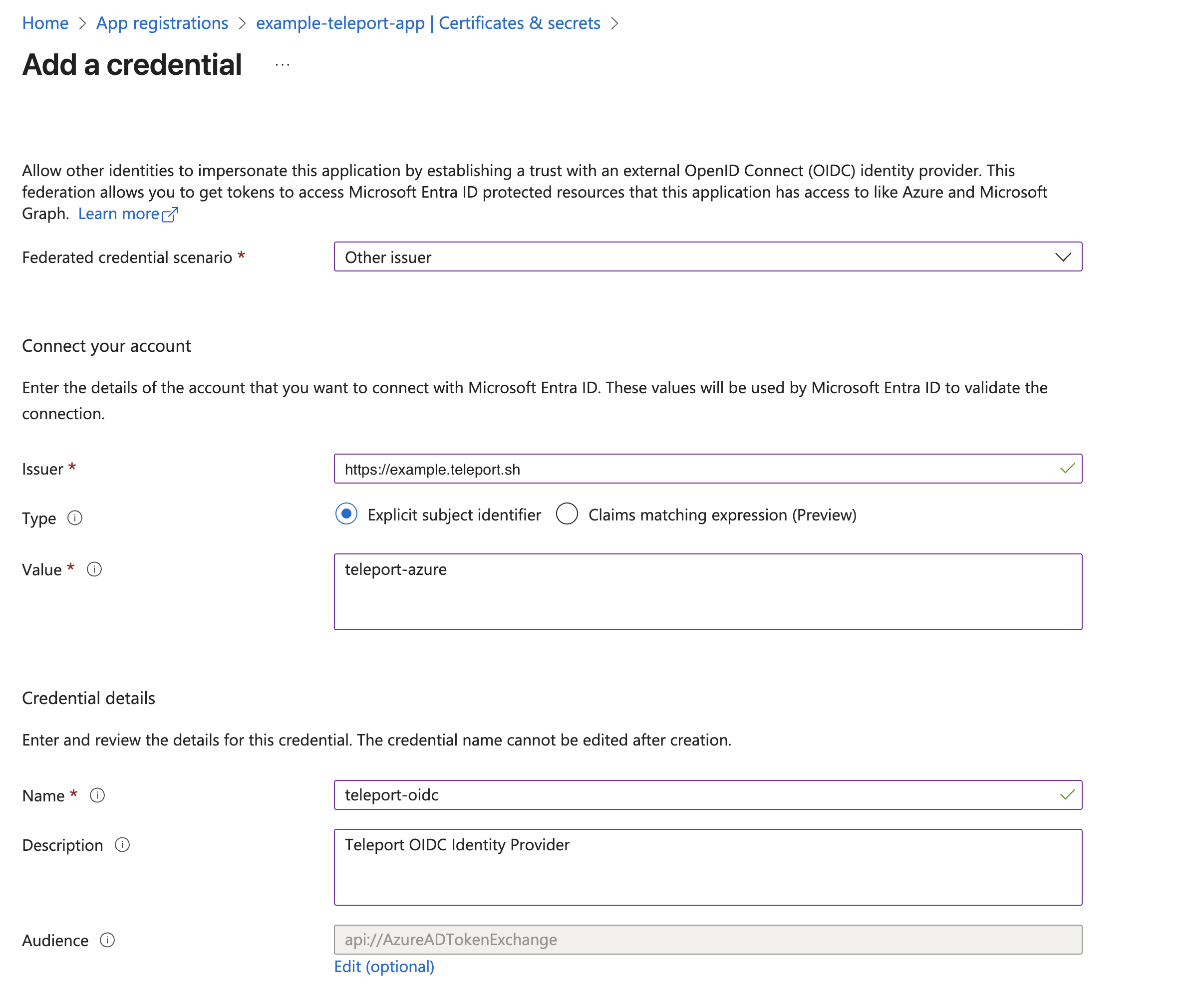1191x1008 pixels.
Task: Expand the chevron after App registrations
Action: (242, 23)
